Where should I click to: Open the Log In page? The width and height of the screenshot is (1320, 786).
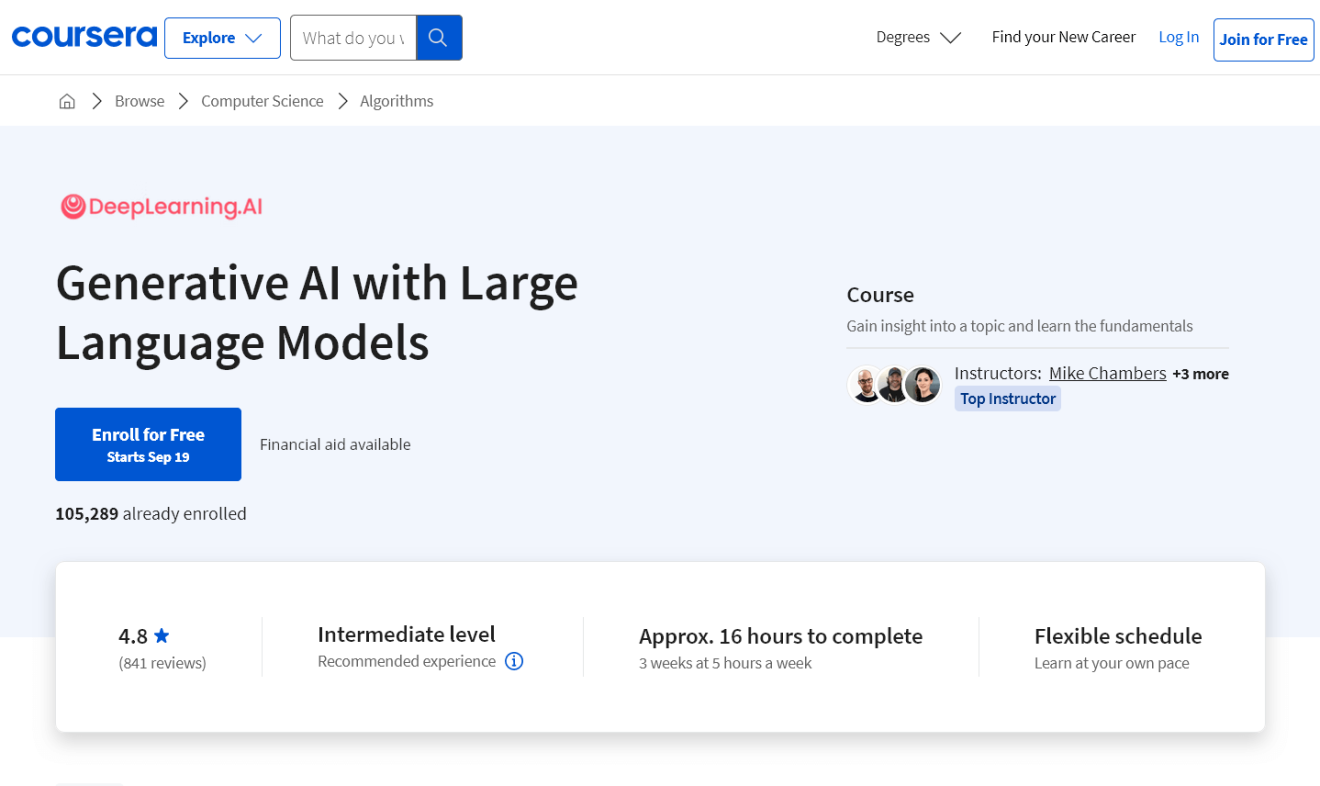point(1178,36)
